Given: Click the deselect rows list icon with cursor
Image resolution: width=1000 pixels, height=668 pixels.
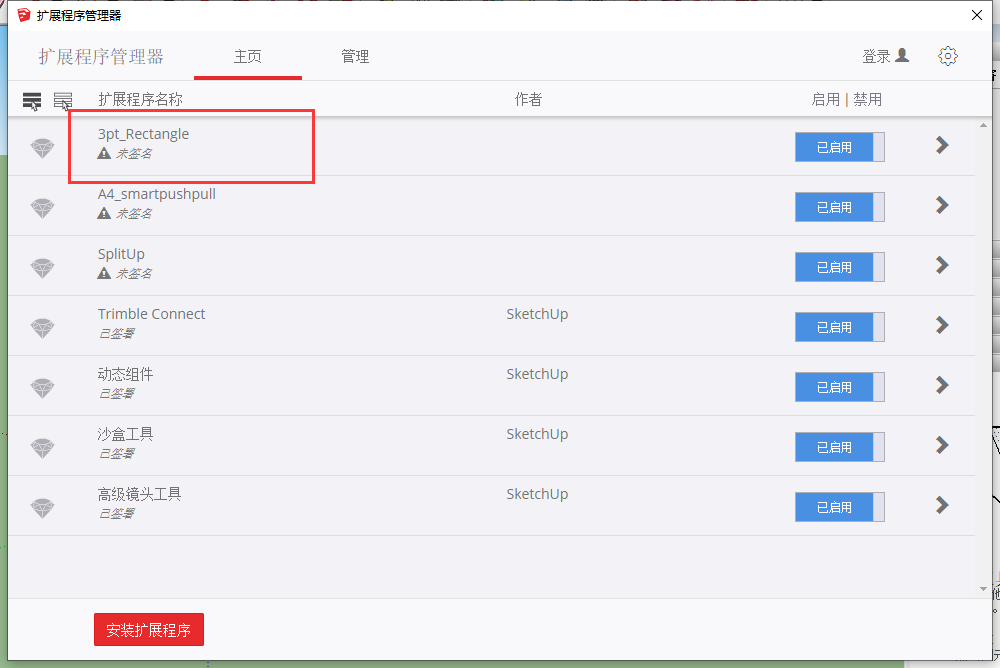Looking at the screenshot, I should [63, 101].
